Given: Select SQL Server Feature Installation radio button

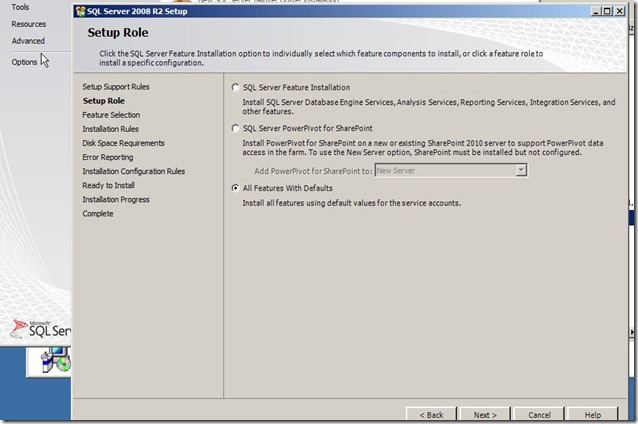Looking at the screenshot, I should point(235,87).
